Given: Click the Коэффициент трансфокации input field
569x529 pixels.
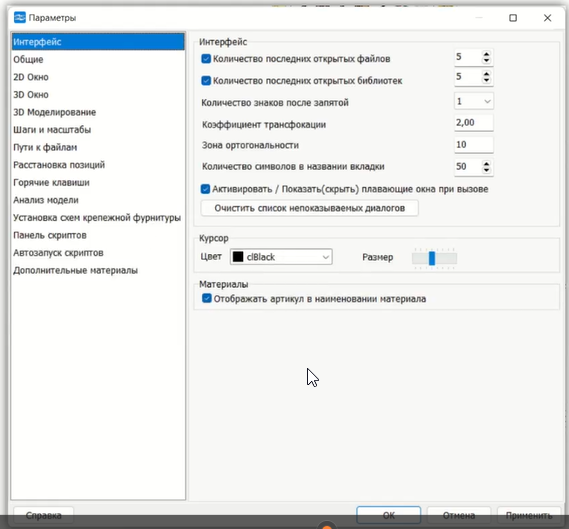Looking at the screenshot, I should tap(474, 123).
